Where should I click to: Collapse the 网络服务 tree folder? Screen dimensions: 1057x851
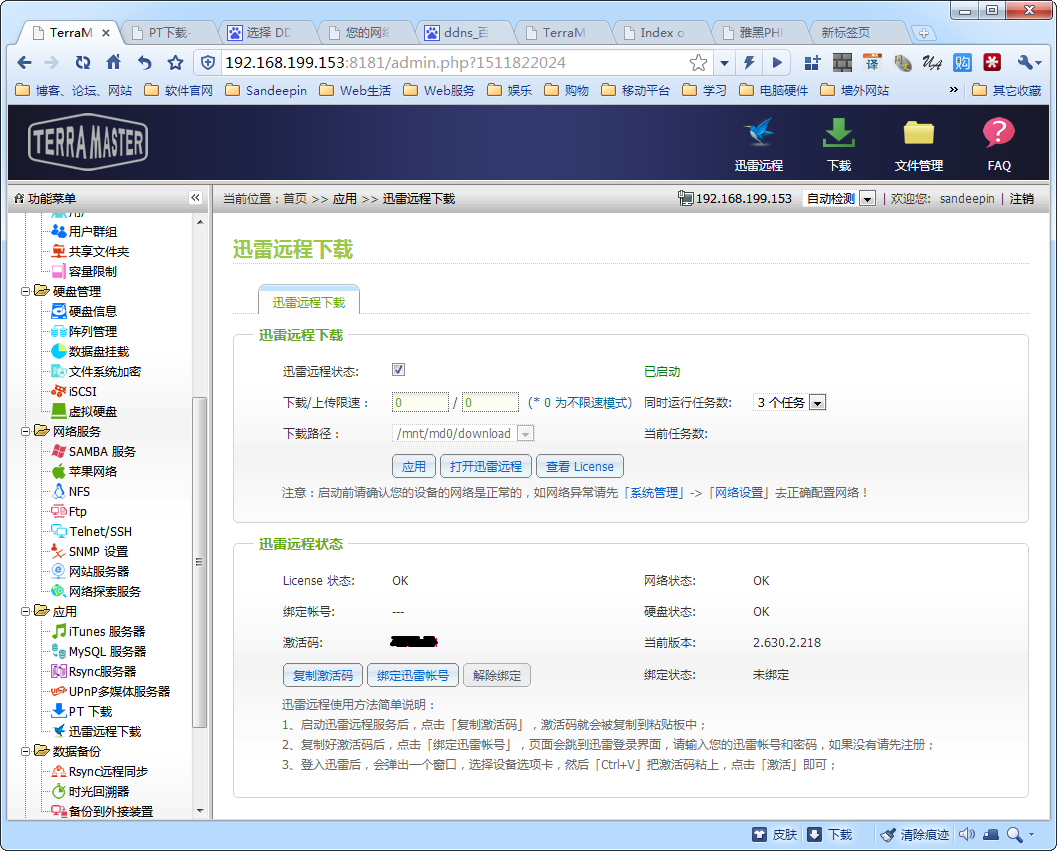(x=26, y=432)
